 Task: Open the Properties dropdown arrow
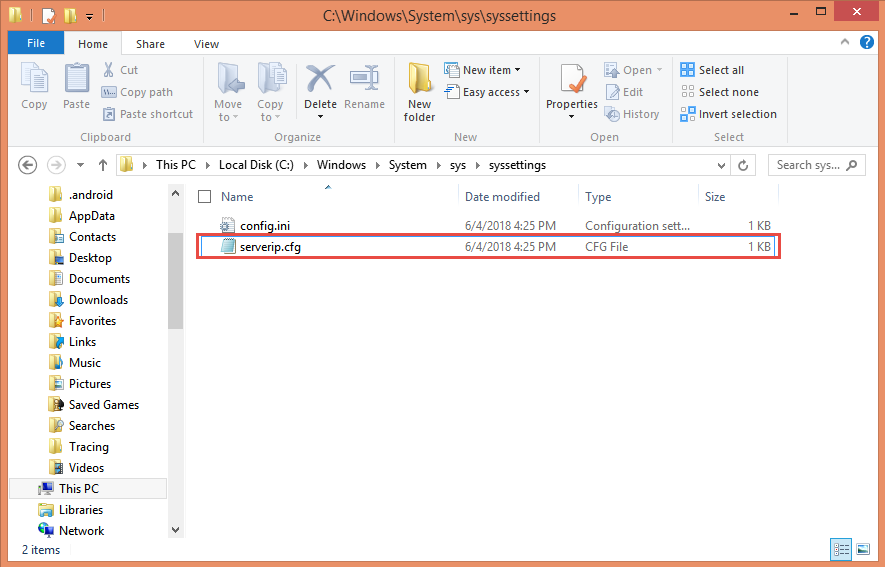coord(571,117)
